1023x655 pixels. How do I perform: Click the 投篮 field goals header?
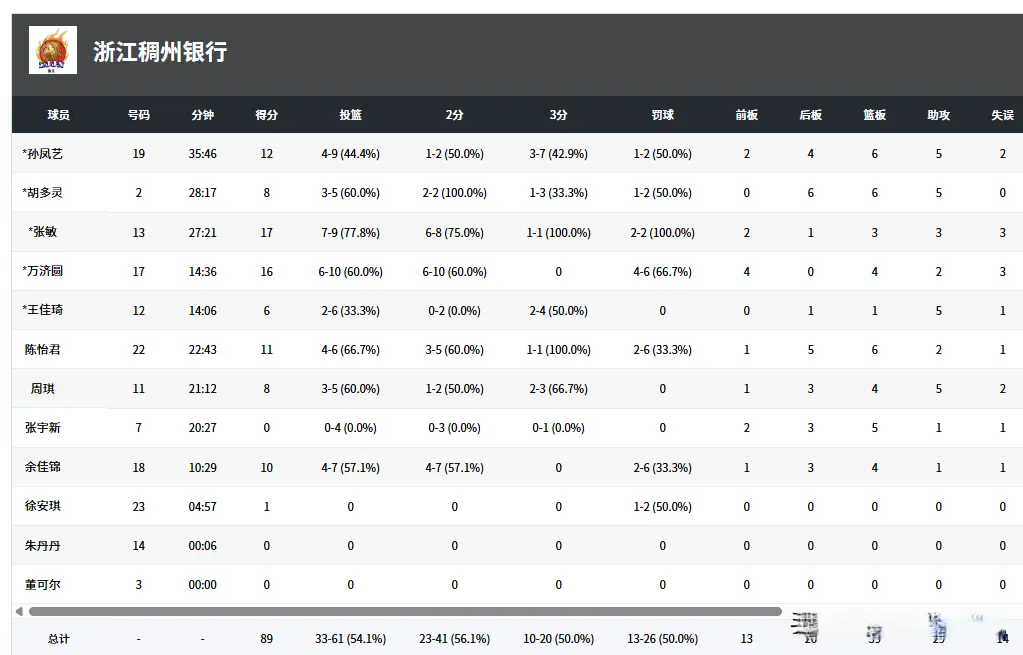pyautogui.click(x=350, y=115)
